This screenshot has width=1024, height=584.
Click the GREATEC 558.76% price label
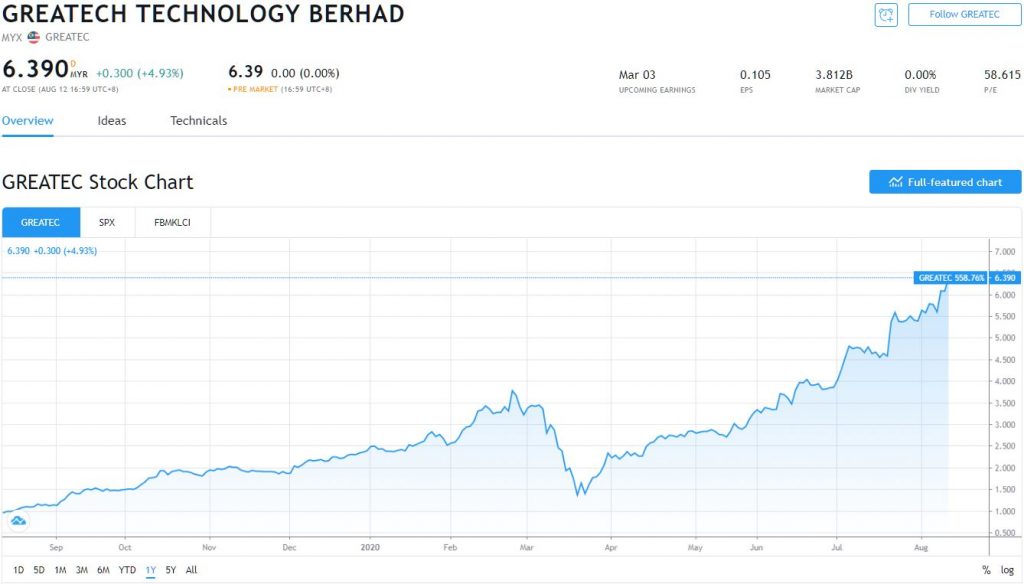950,277
